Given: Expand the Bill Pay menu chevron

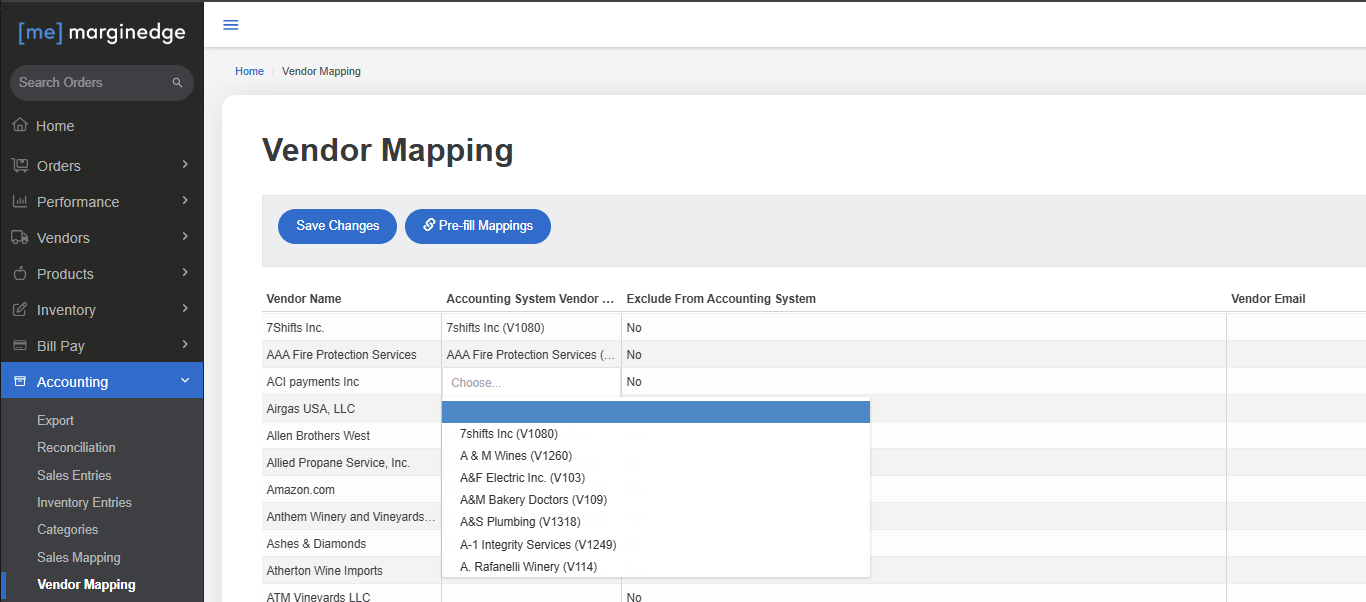Looking at the screenshot, I should click(x=185, y=345).
